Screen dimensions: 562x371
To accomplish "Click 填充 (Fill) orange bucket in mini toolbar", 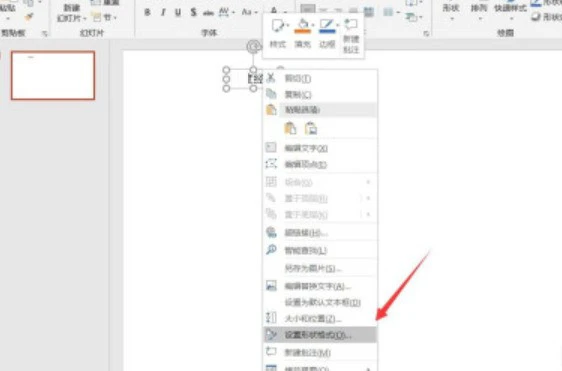I will pyautogui.click(x=302, y=33).
